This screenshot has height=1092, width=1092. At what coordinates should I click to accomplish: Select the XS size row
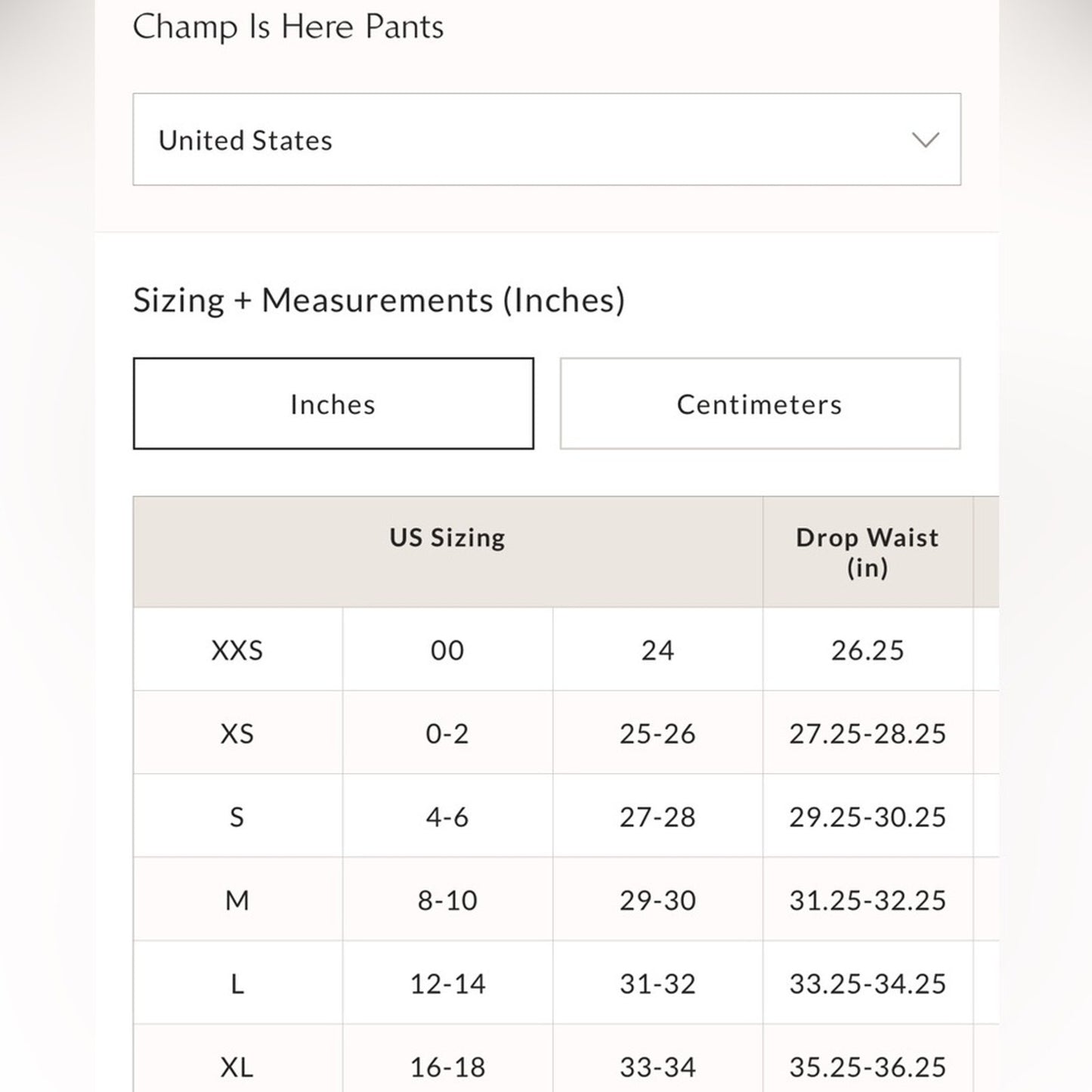pyautogui.click(x=237, y=733)
